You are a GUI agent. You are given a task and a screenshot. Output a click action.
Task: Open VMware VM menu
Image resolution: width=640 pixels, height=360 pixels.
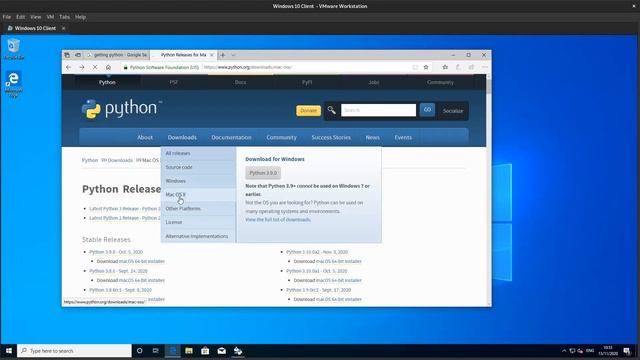tap(50, 17)
